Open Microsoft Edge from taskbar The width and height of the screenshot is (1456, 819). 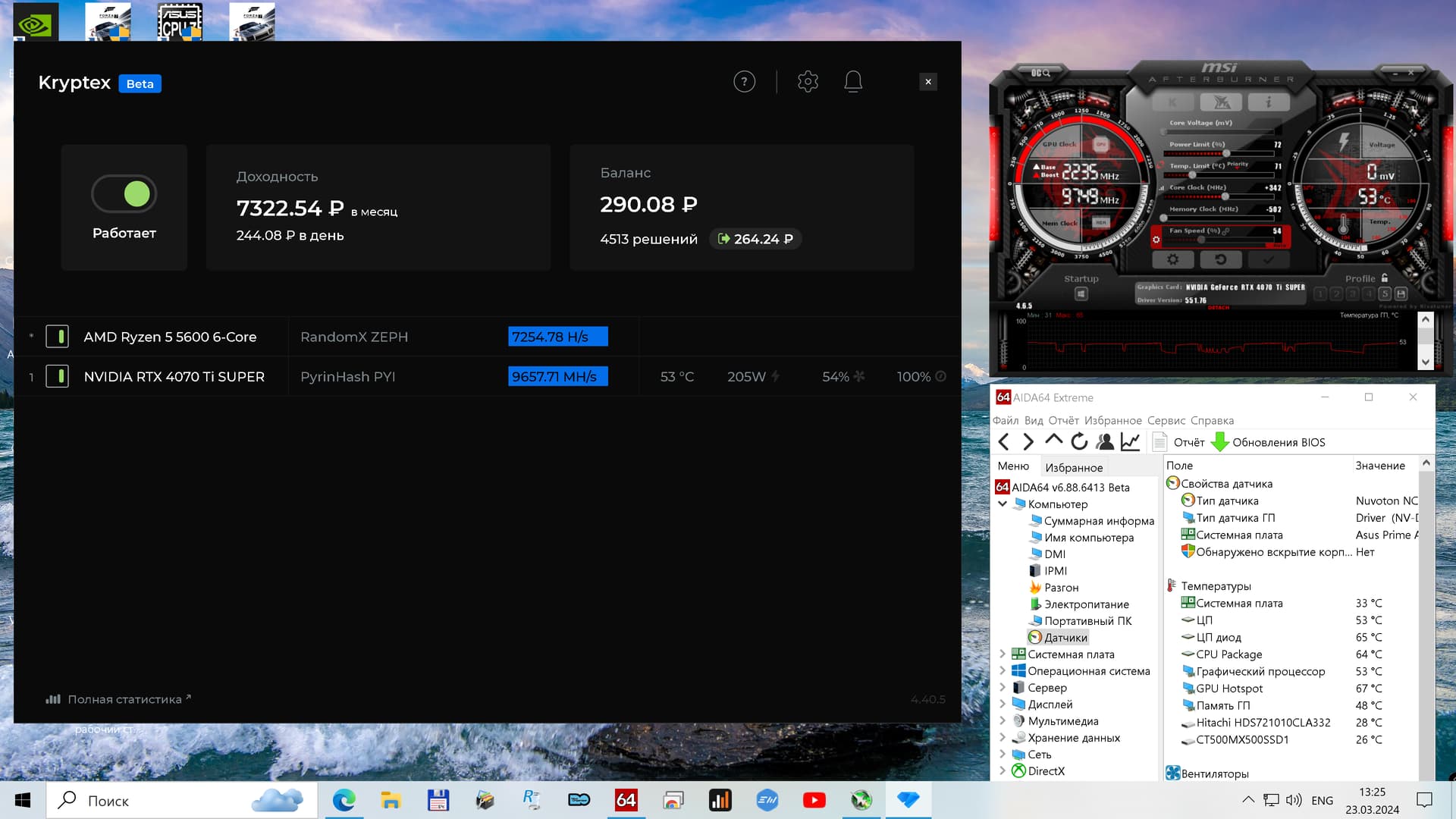click(344, 800)
